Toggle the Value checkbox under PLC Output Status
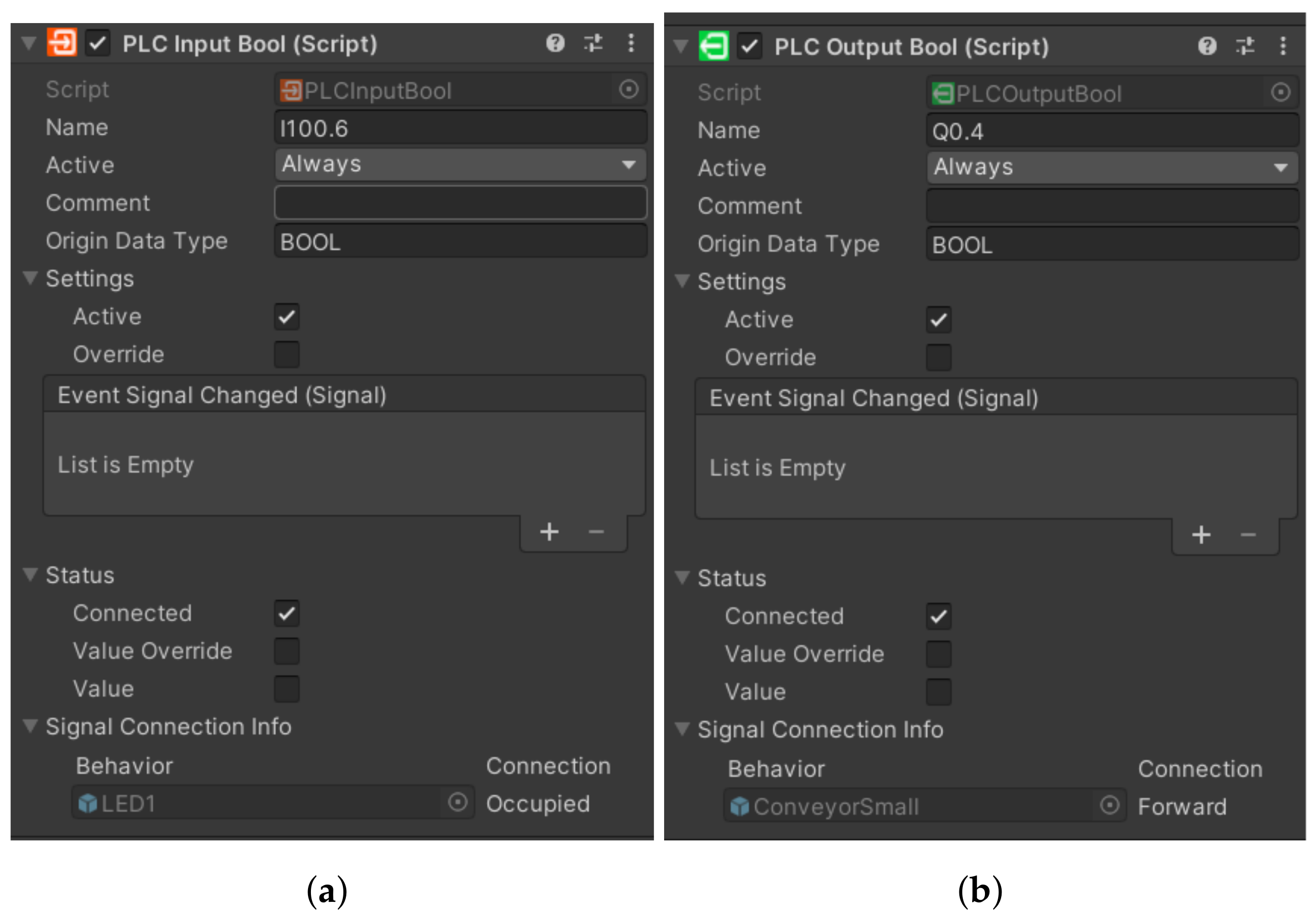 click(938, 692)
